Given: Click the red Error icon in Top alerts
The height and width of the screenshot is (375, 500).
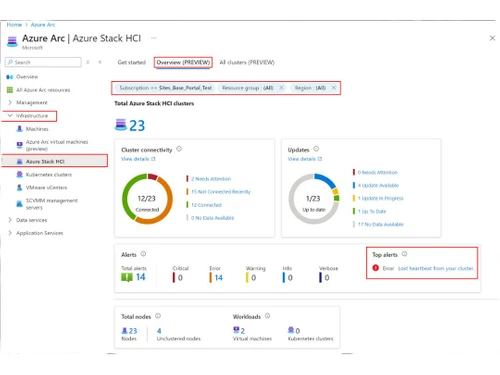Looking at the screenshot, I should (x=376, y=268).
